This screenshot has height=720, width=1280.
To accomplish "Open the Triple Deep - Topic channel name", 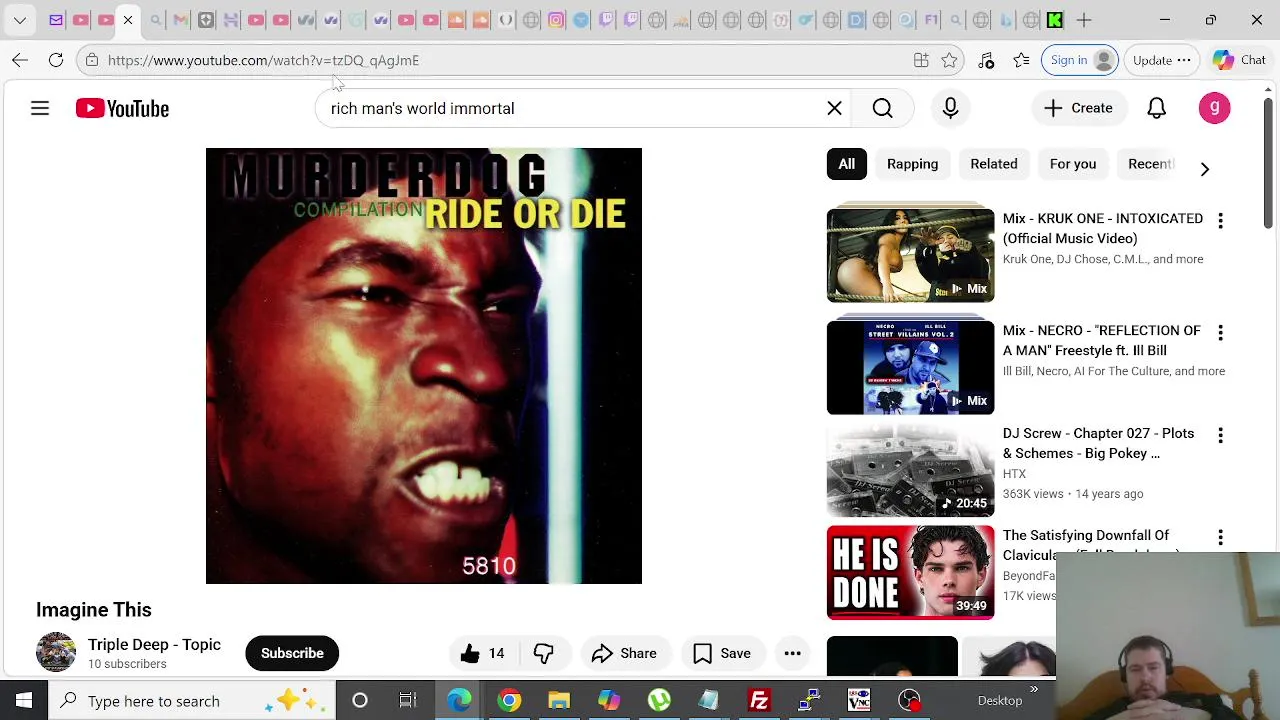I will click(154, 644).
